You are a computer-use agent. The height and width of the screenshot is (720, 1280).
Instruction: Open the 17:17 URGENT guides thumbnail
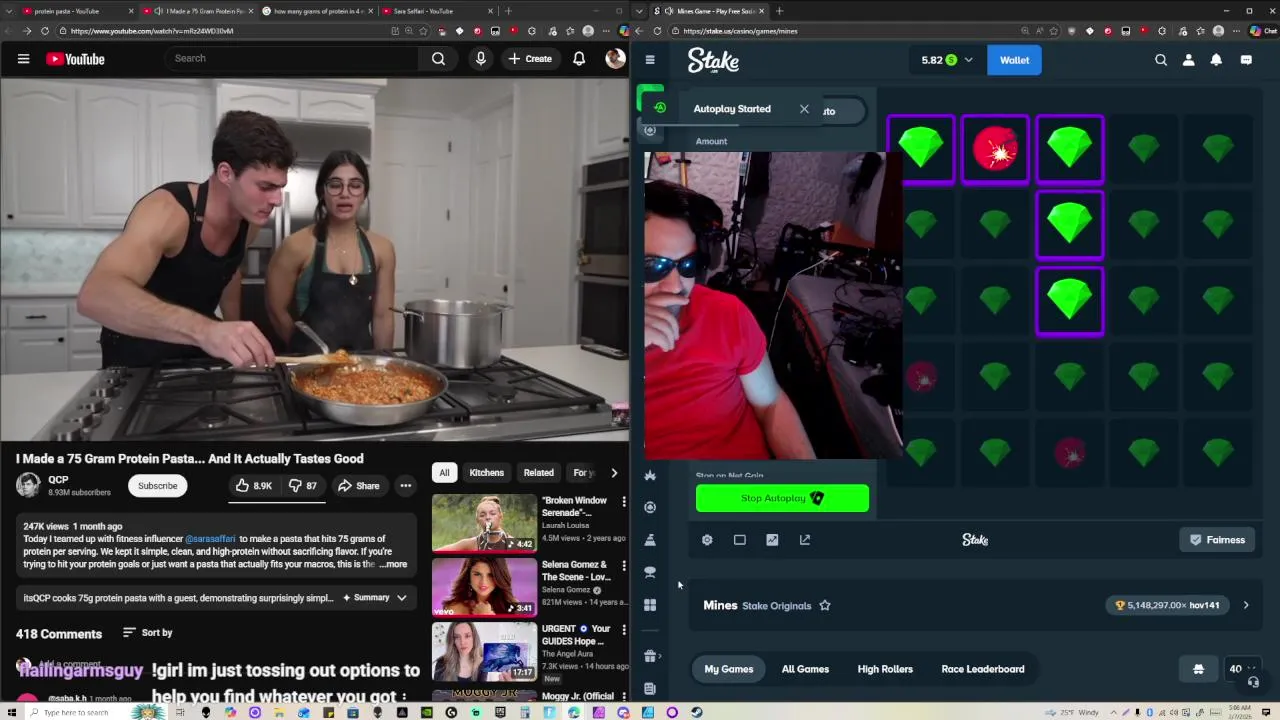(484, 650)
